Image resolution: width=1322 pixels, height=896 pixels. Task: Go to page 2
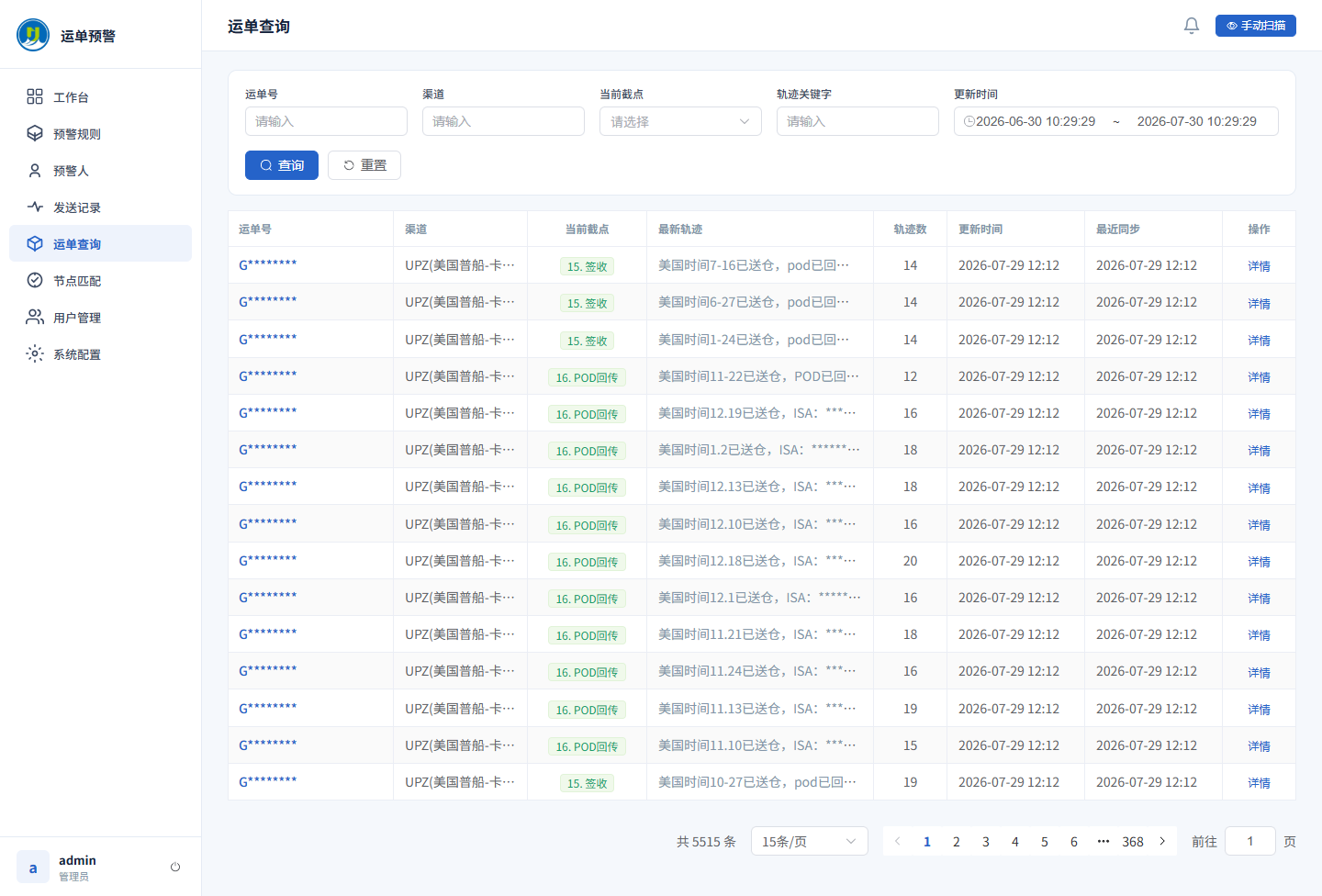point(957,841)
